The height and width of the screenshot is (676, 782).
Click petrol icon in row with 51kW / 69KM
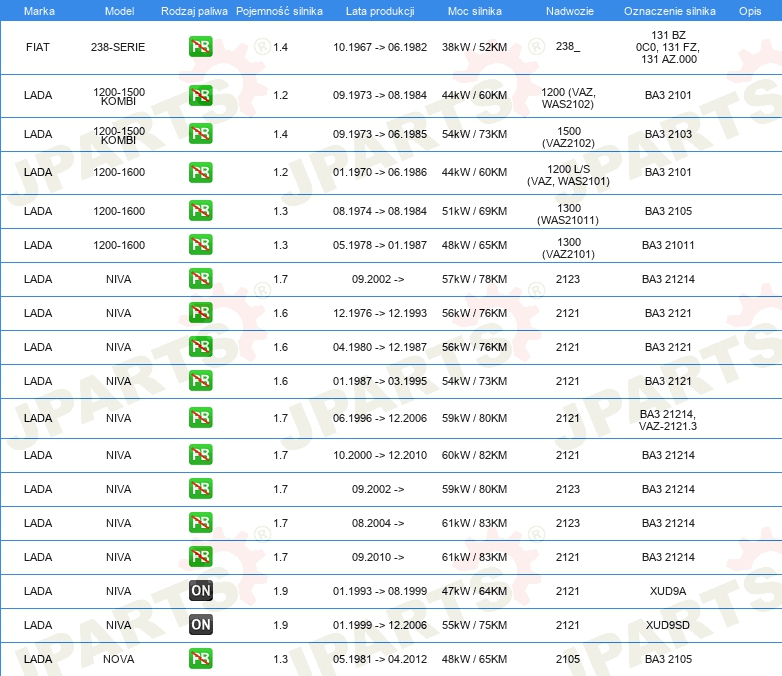coord(200,211)
